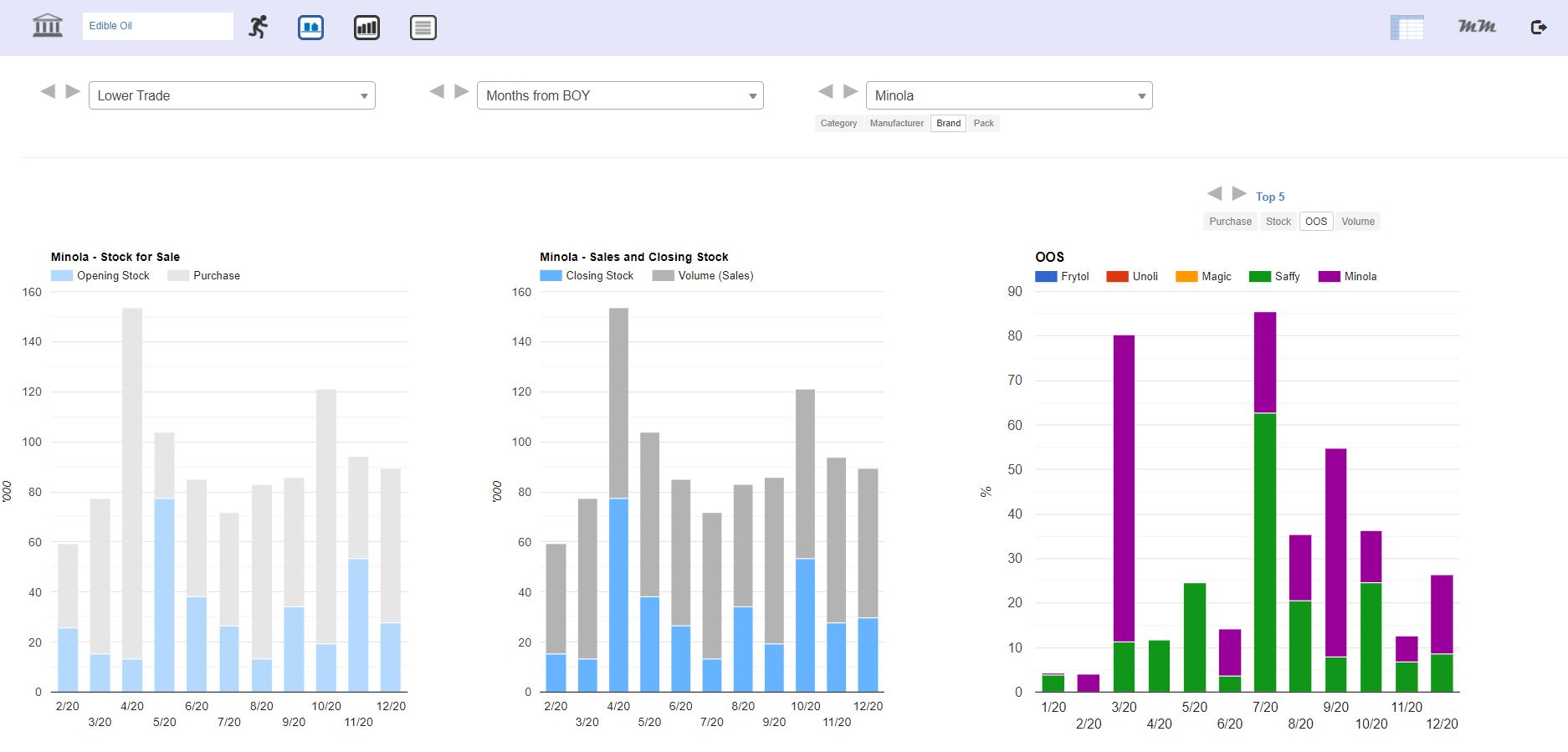Click the running man icon
The image size is (1568, 752).
tap(259, 27)
